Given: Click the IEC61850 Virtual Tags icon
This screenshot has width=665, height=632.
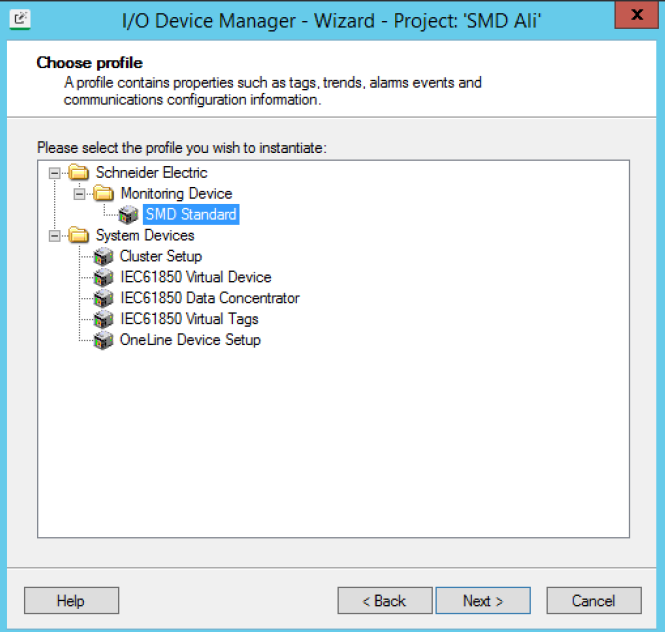Looking at the screenshot, I should pos(103,319).
